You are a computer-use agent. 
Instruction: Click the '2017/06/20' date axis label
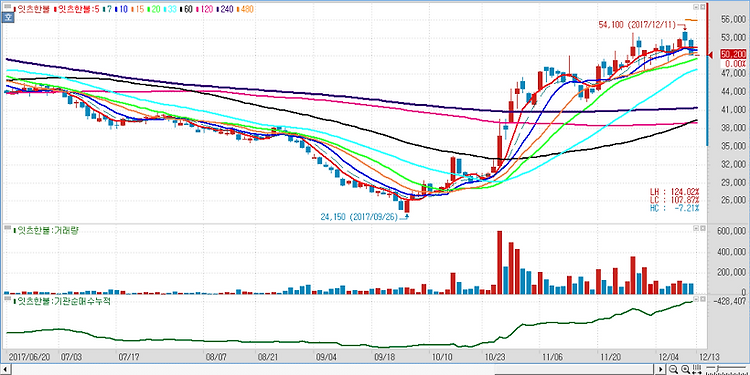28,357
